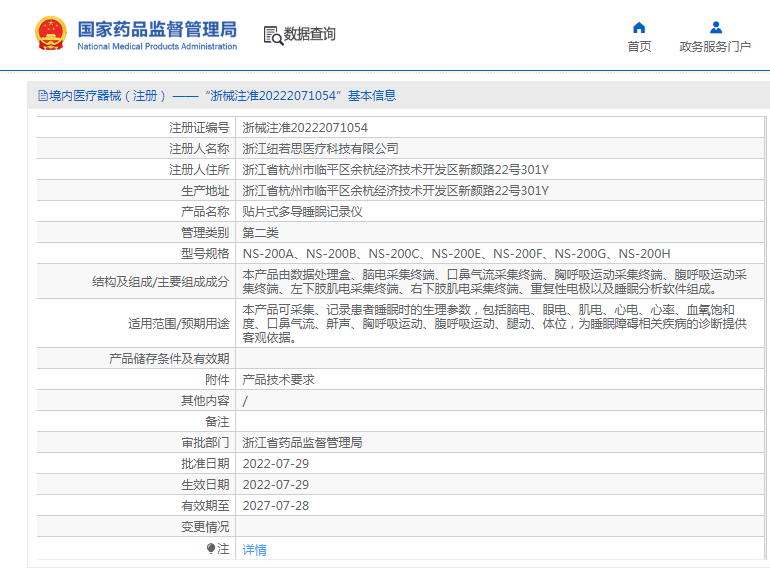This screenshot has height=572, width=770.
Task: Open the 首页 menu item
Action: click(639, 46)
